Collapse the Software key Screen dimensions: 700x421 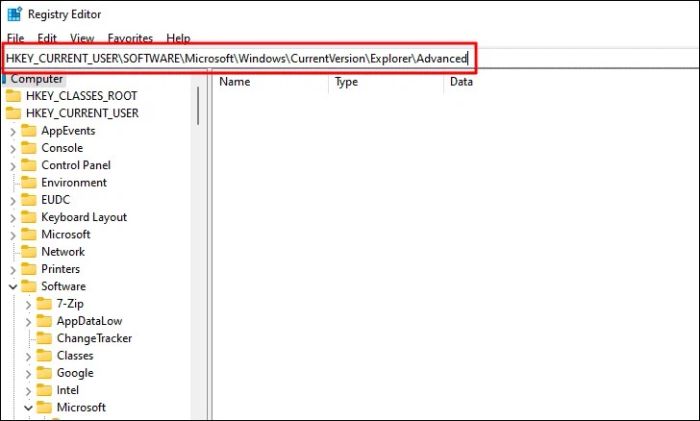[13, 287]
